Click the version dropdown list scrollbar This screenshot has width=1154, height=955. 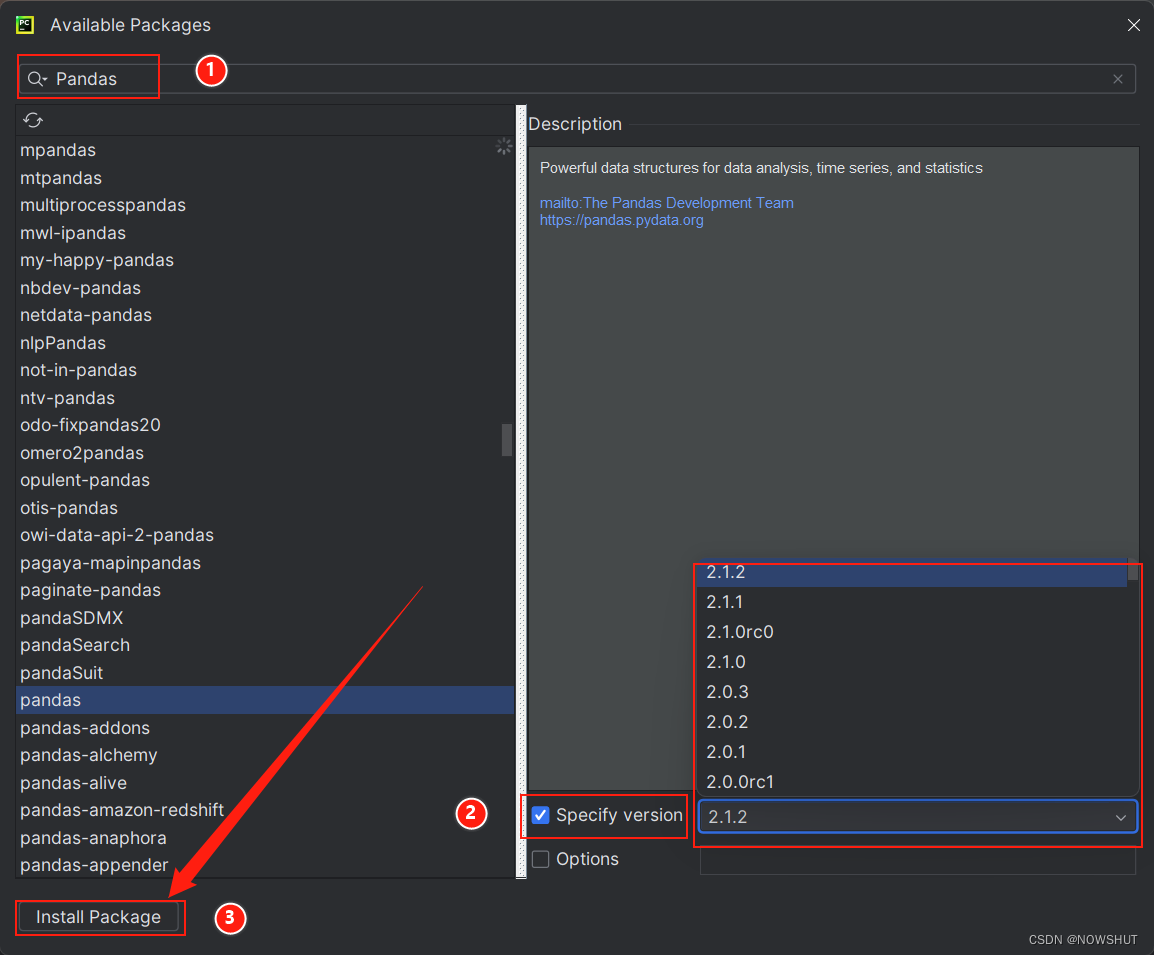click(x=1132, y=569)
